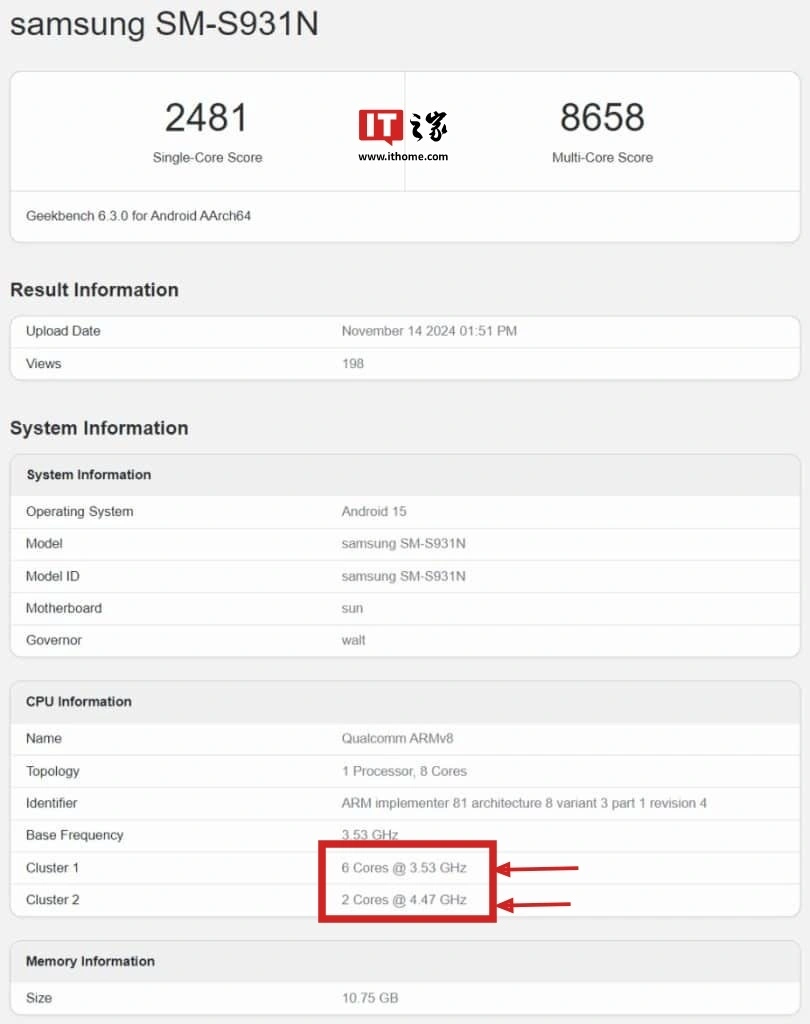Click the Result Information heading

pyautogui.click(x=94, y=290)
